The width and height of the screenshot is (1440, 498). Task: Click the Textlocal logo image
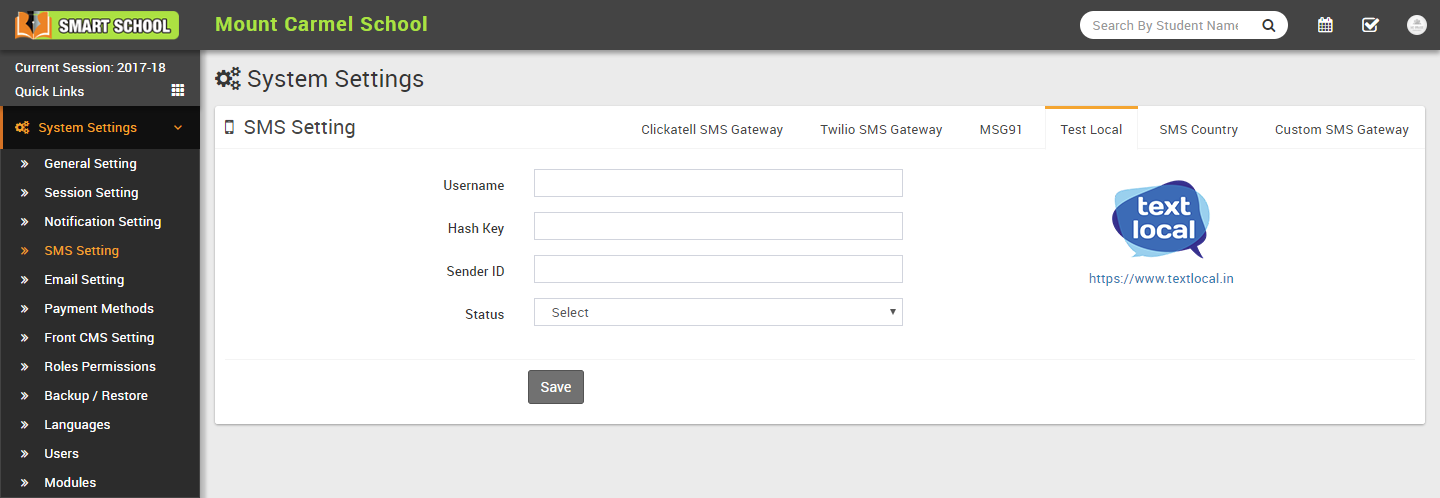pos(1161,220)
